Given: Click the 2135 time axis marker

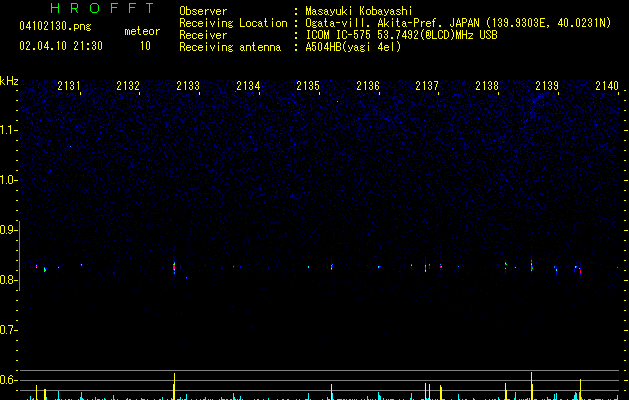Looking at the screenshot, I should click(x=308, y=86).
